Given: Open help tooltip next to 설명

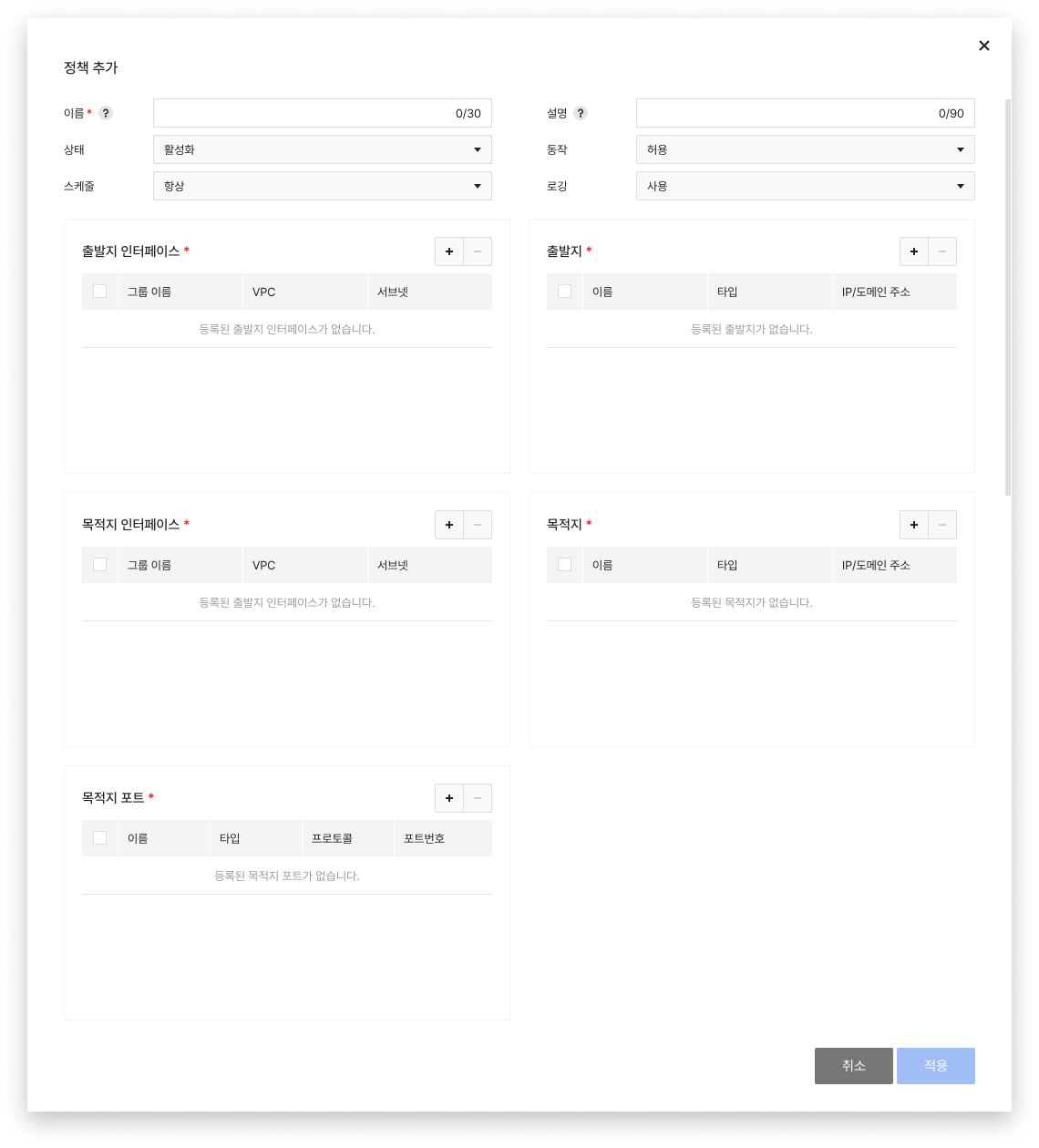Looking at the screenshot, I should pos(581,113).
